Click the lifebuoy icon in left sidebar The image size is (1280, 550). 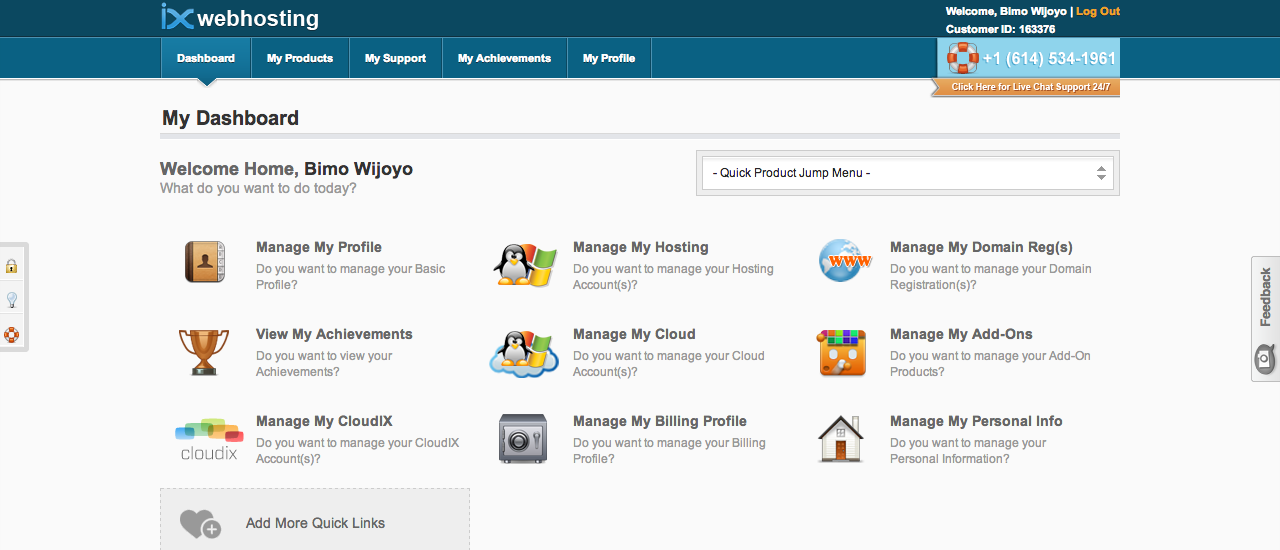coord(12,335)
